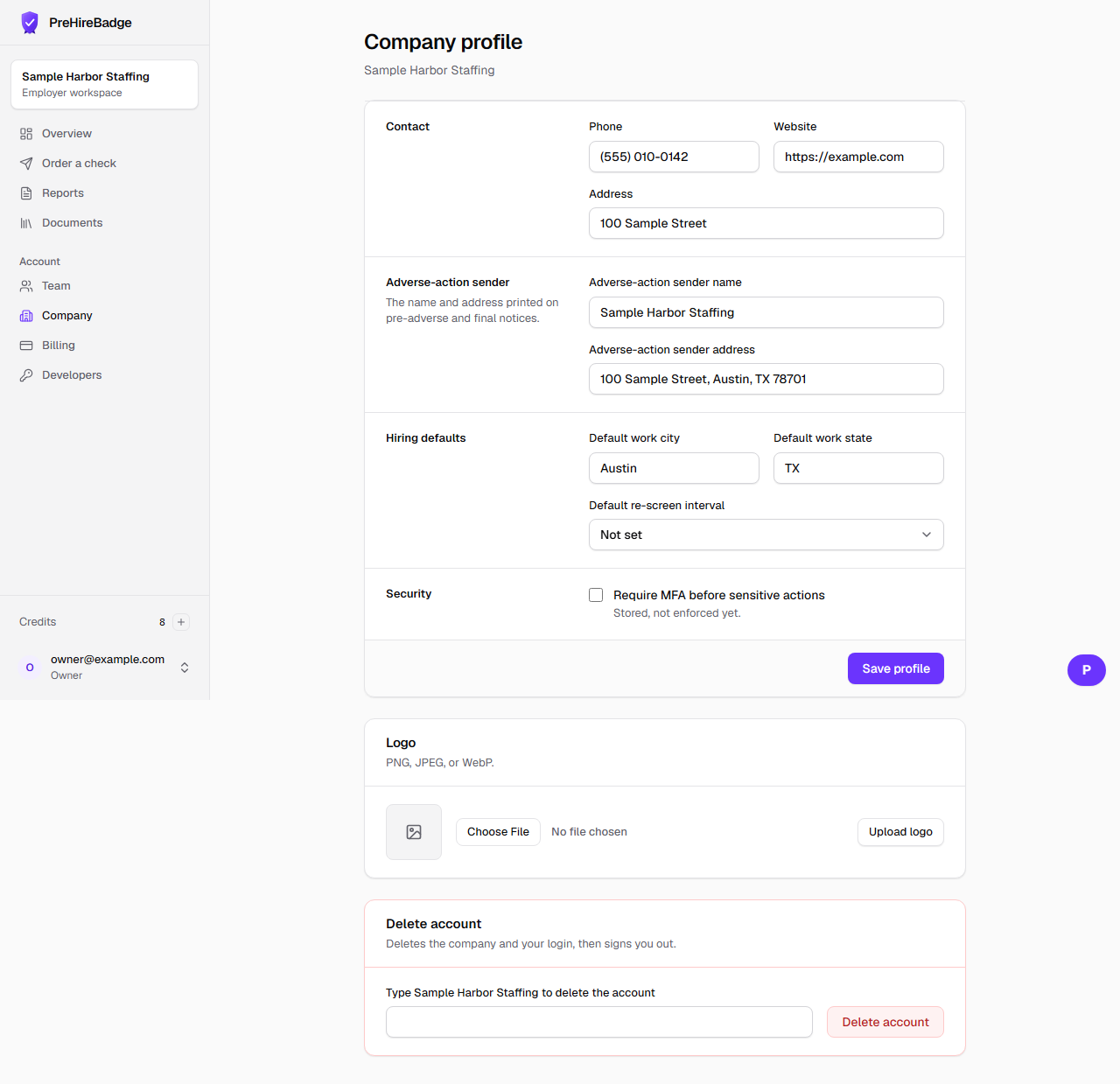Screen dimensions: 1120x1084
Task: Click the Default work state field
Action: pyautogui.click(x=858, y=468)
